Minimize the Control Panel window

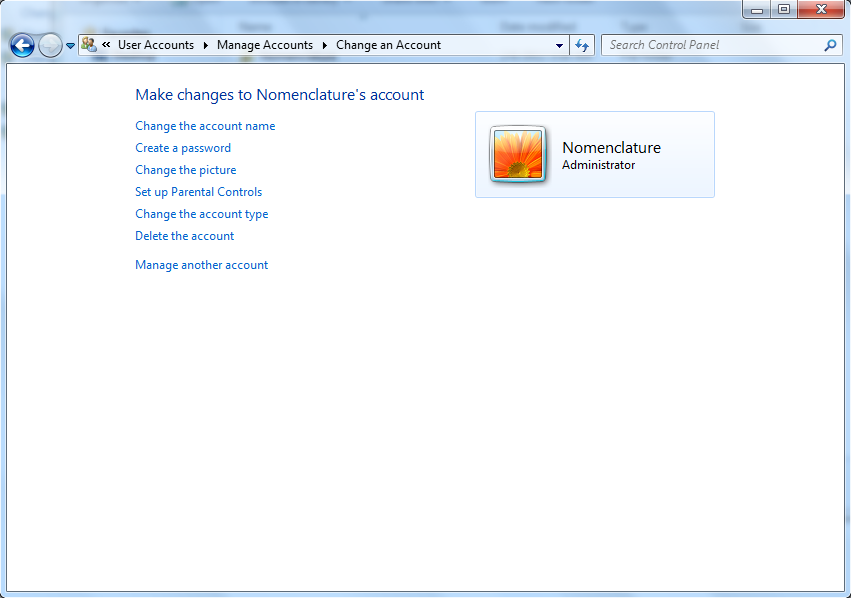(757, 9)
